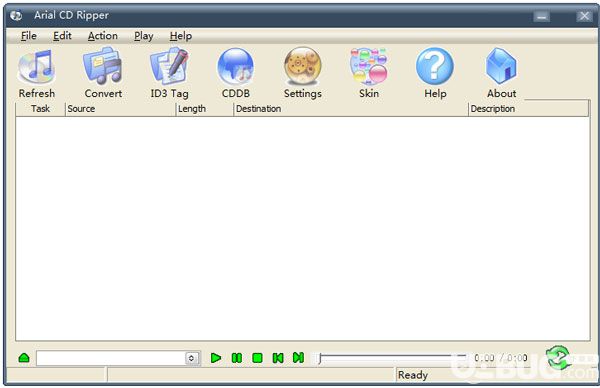Skip to the next track

click(x=298, y=358)
